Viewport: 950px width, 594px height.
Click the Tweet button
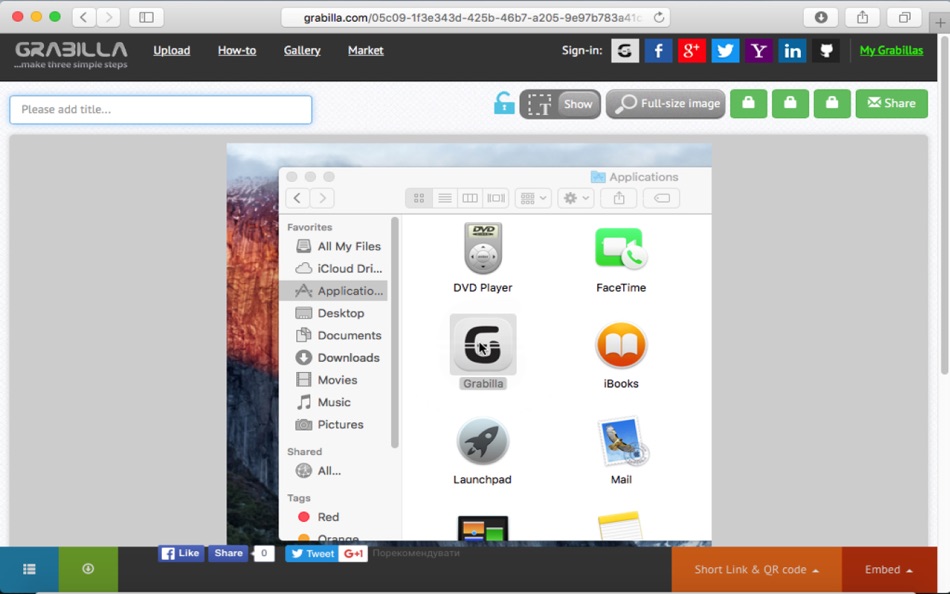pyautogui.click(x=311, y=553)
